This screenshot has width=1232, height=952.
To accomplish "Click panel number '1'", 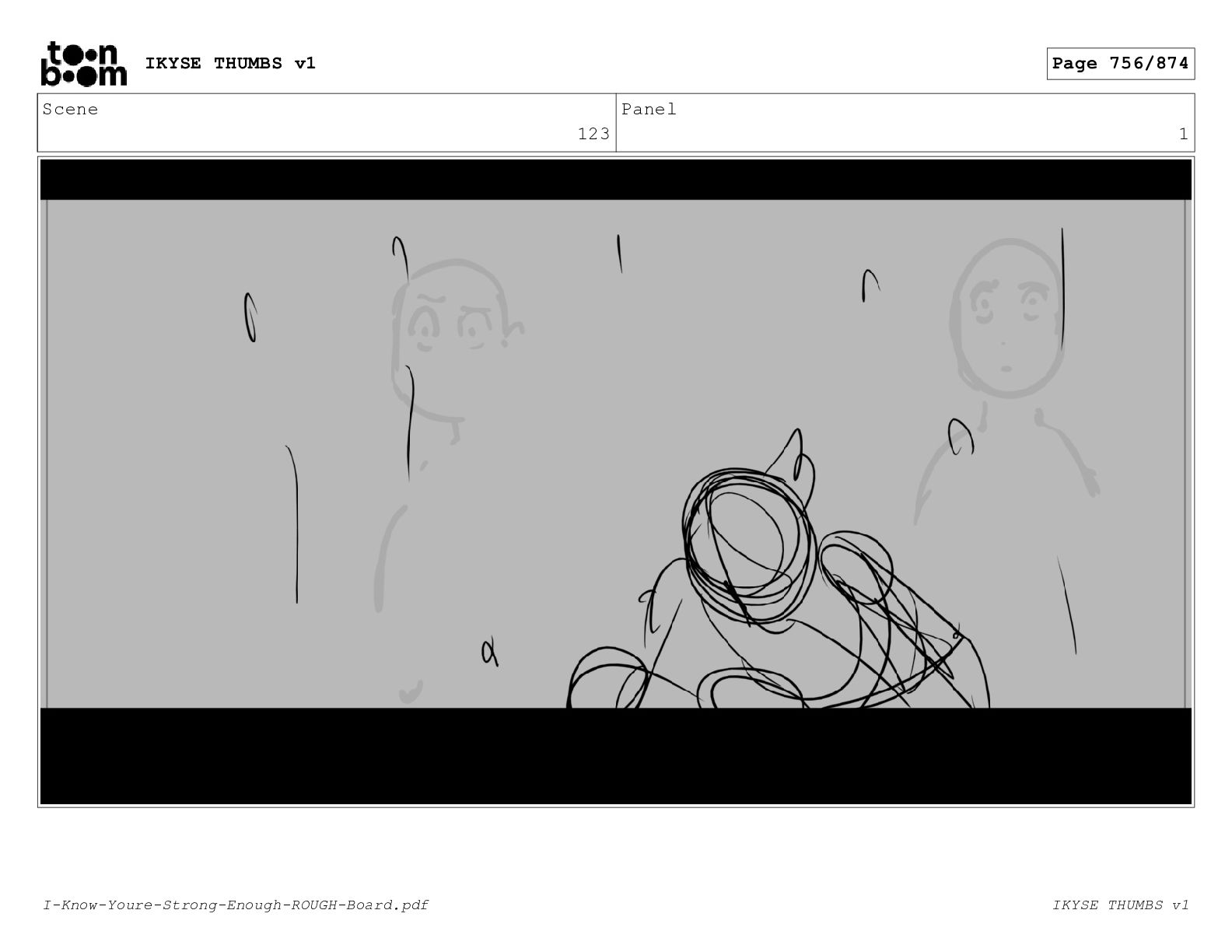I will pos(1184,134).
